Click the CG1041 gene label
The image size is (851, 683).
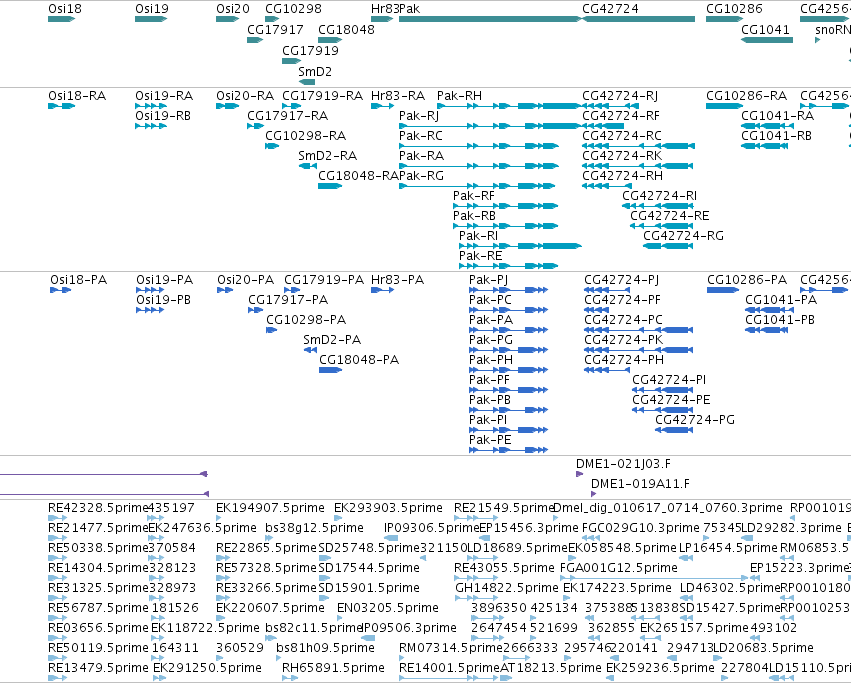[765, 29]
